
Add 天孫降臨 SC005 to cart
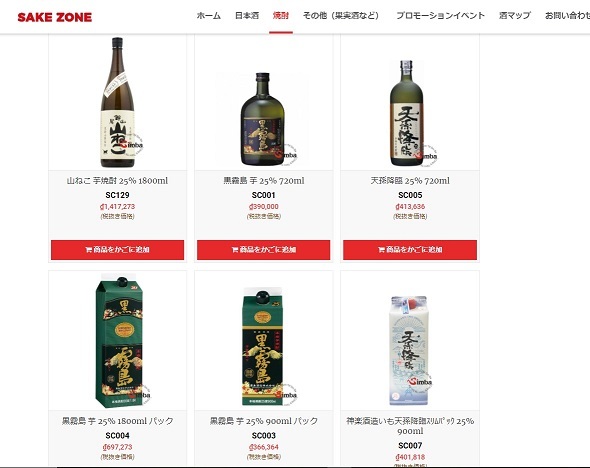(x=410, y=250)
